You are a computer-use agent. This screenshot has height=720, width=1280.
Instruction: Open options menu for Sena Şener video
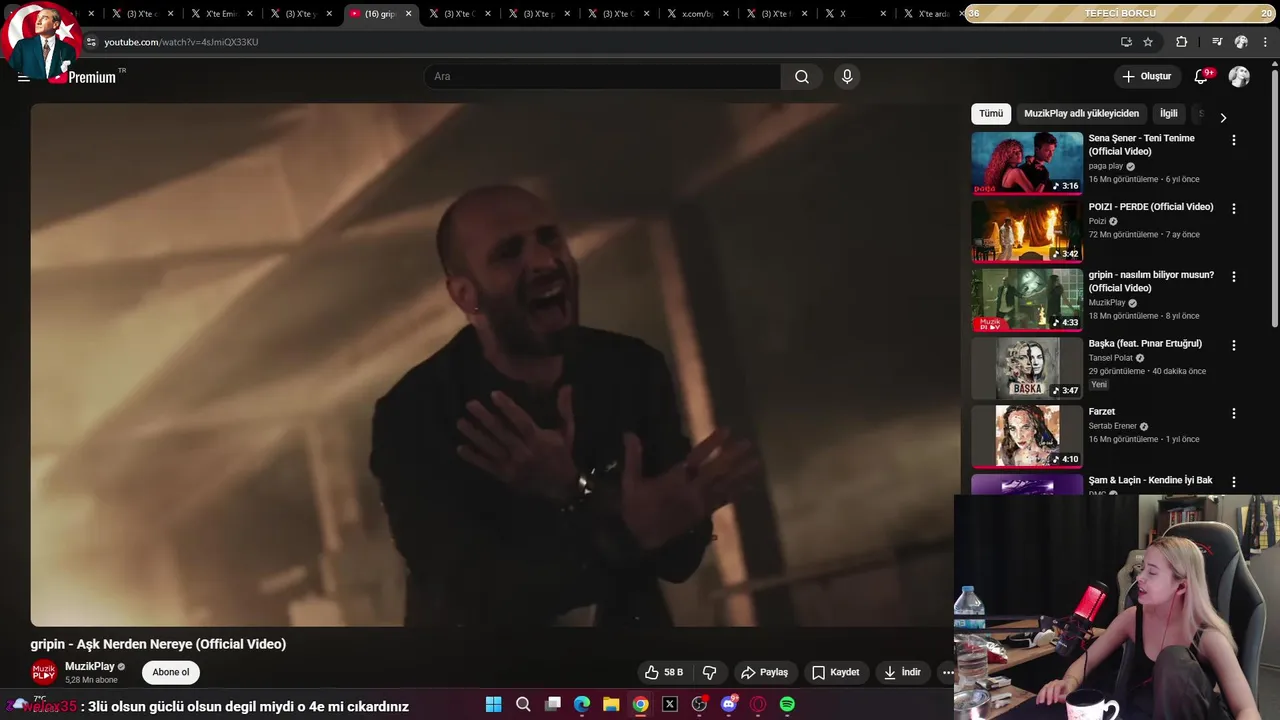pyautogui.click(x=1233, y=140)
